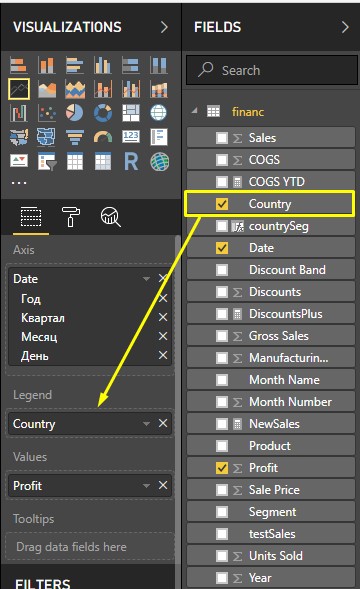Select the Matrix visual
The height and width of the screenshot is (589, 360).
[103, 162]
